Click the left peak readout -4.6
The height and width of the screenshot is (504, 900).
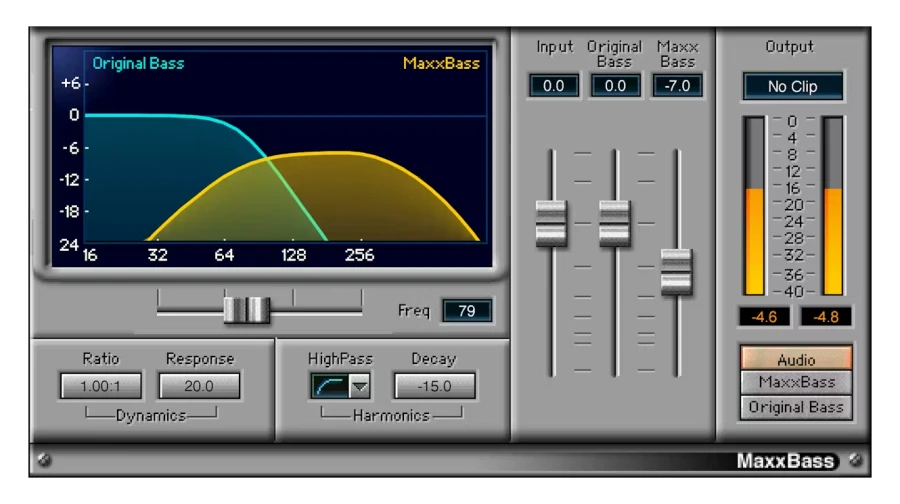tap(765, 317)
